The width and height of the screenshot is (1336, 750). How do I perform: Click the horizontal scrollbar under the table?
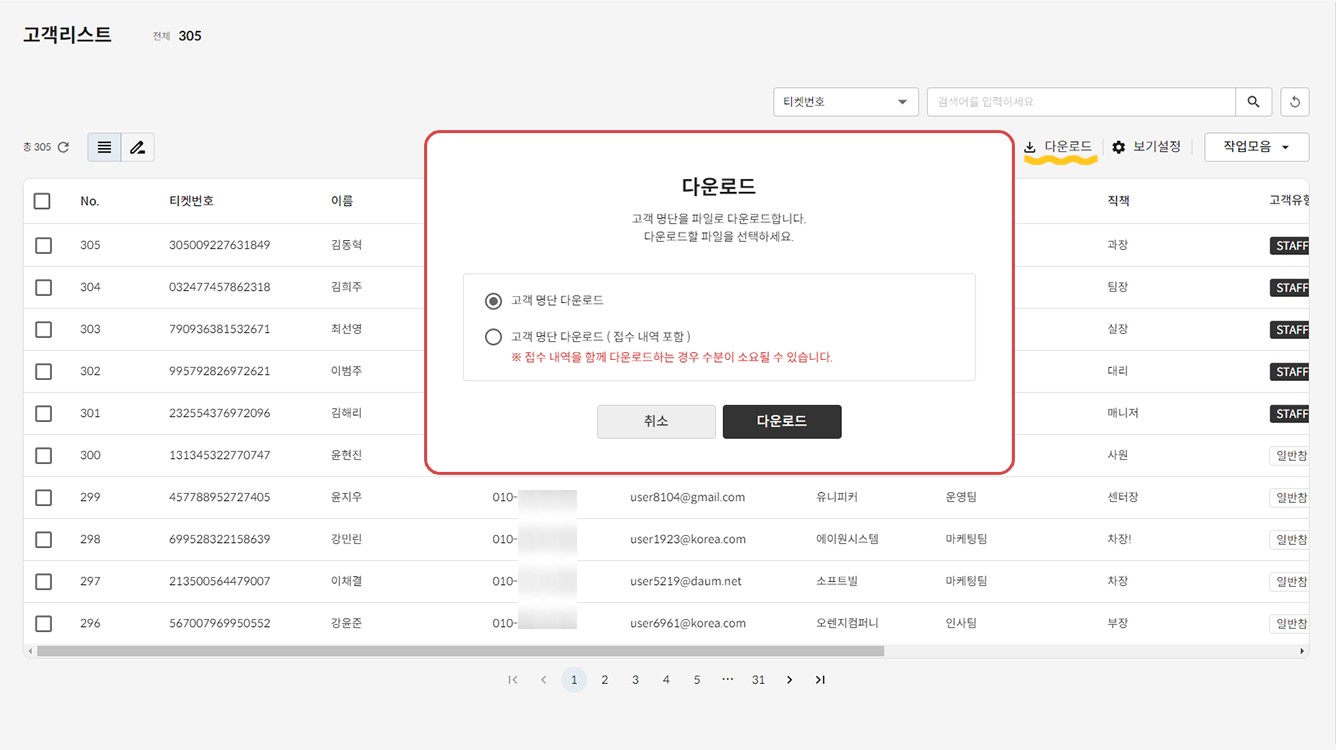tap(460, 651)
